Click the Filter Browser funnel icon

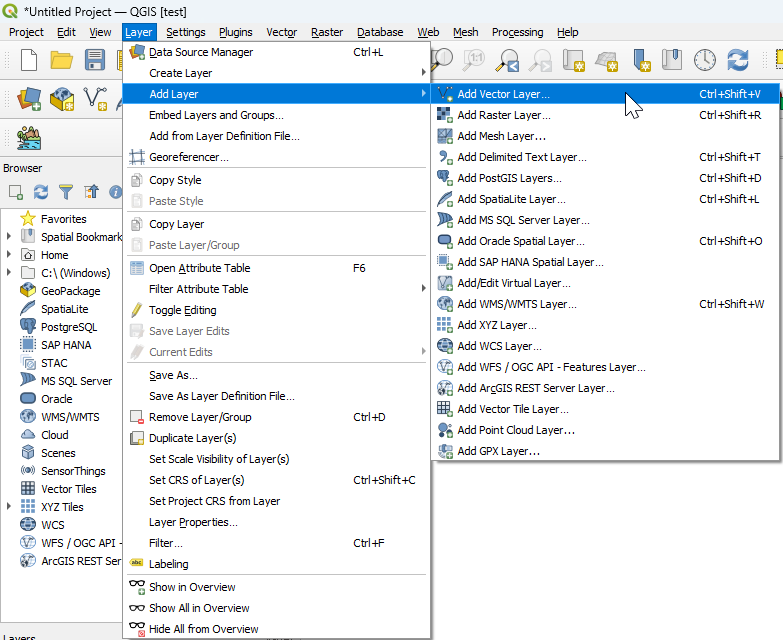(x=66, y=192)
